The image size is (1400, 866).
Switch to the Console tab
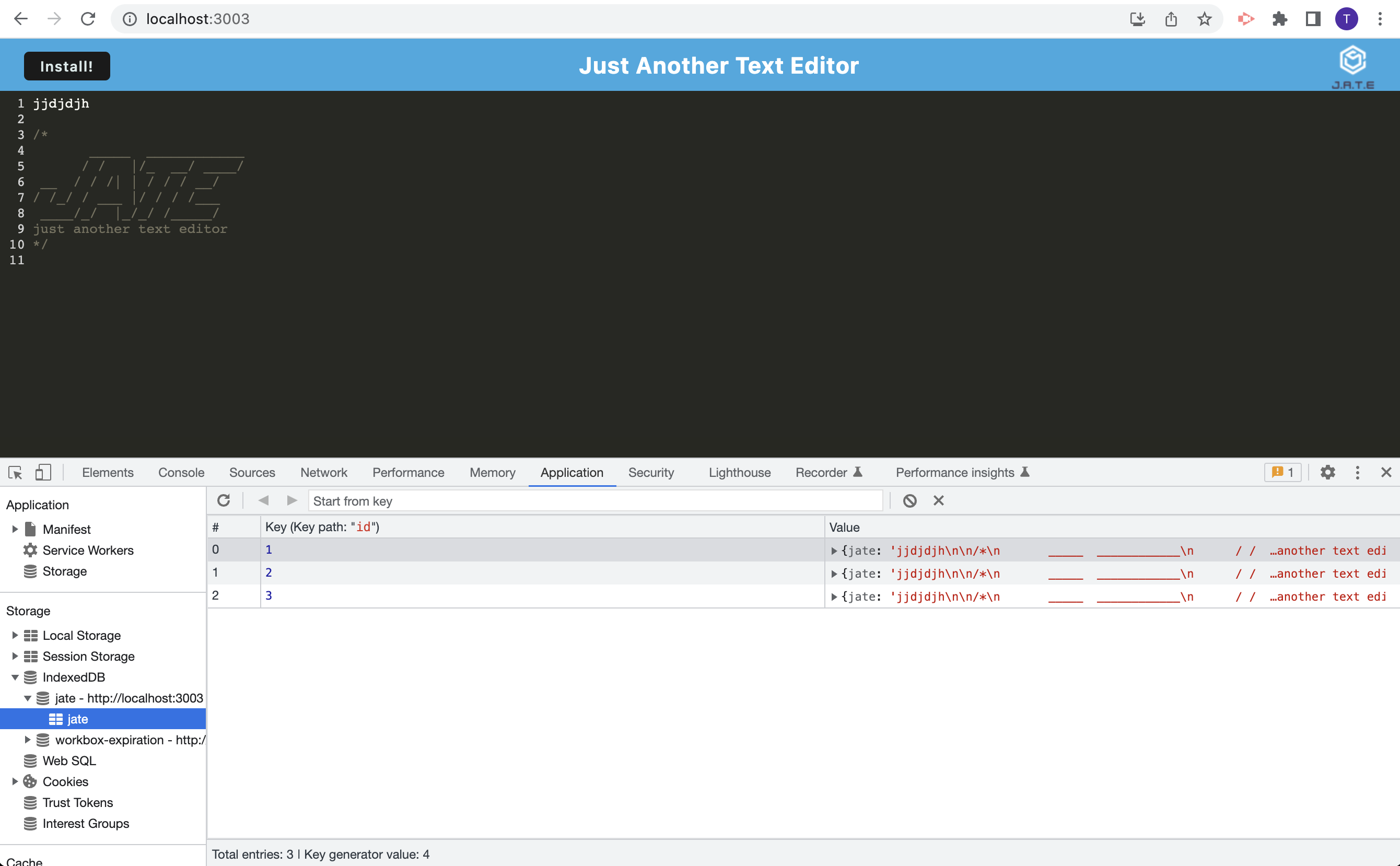click(x=181, y=473)
